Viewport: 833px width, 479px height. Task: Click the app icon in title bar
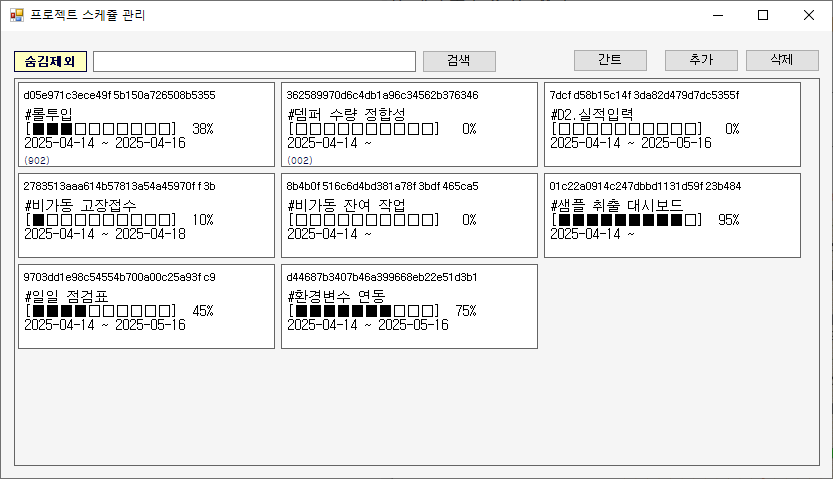coord(17,15)
